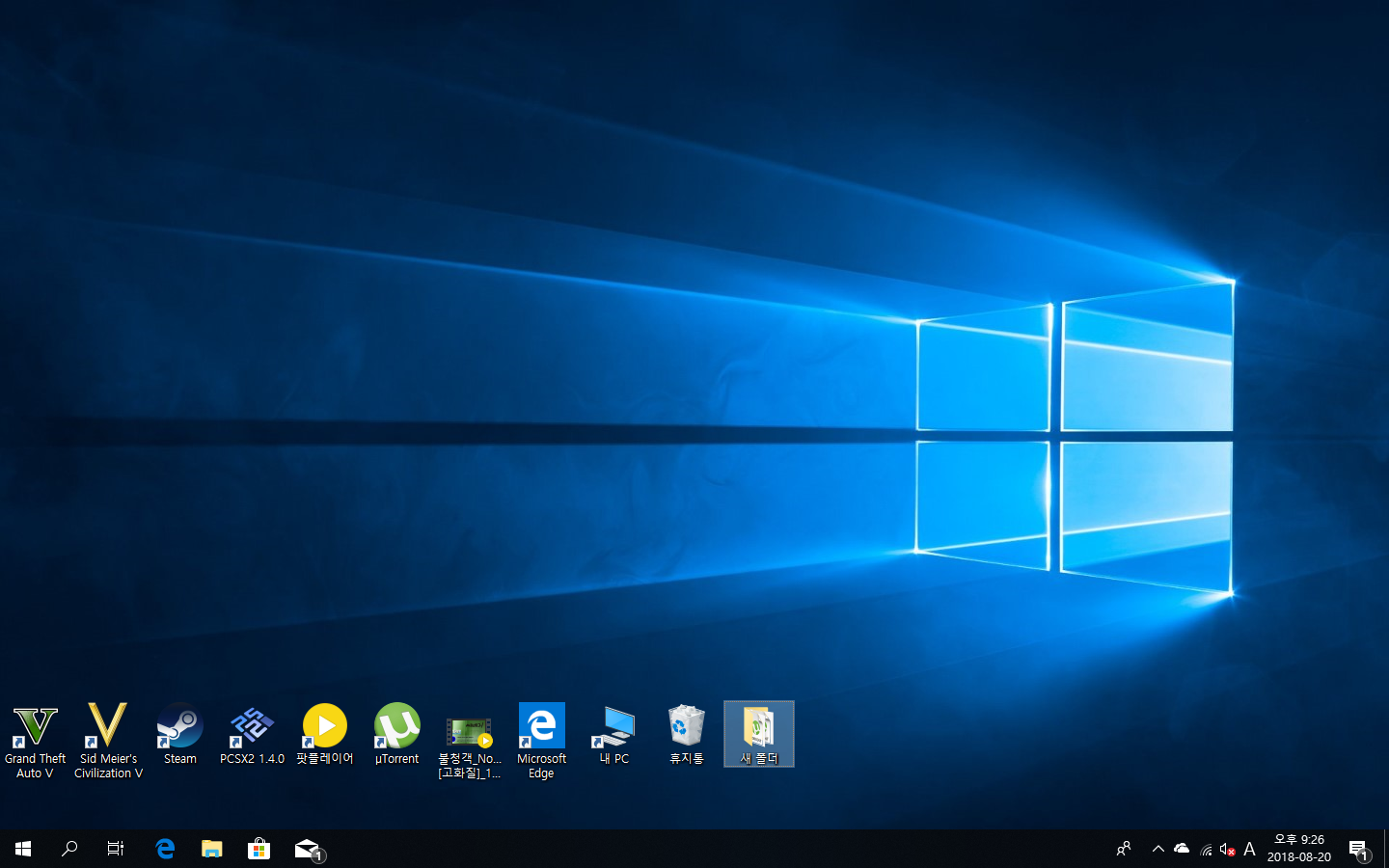Open the Wi-Fi network tray icon
The width and height of the screenshot is (1389, 868).
(1206, 849)
